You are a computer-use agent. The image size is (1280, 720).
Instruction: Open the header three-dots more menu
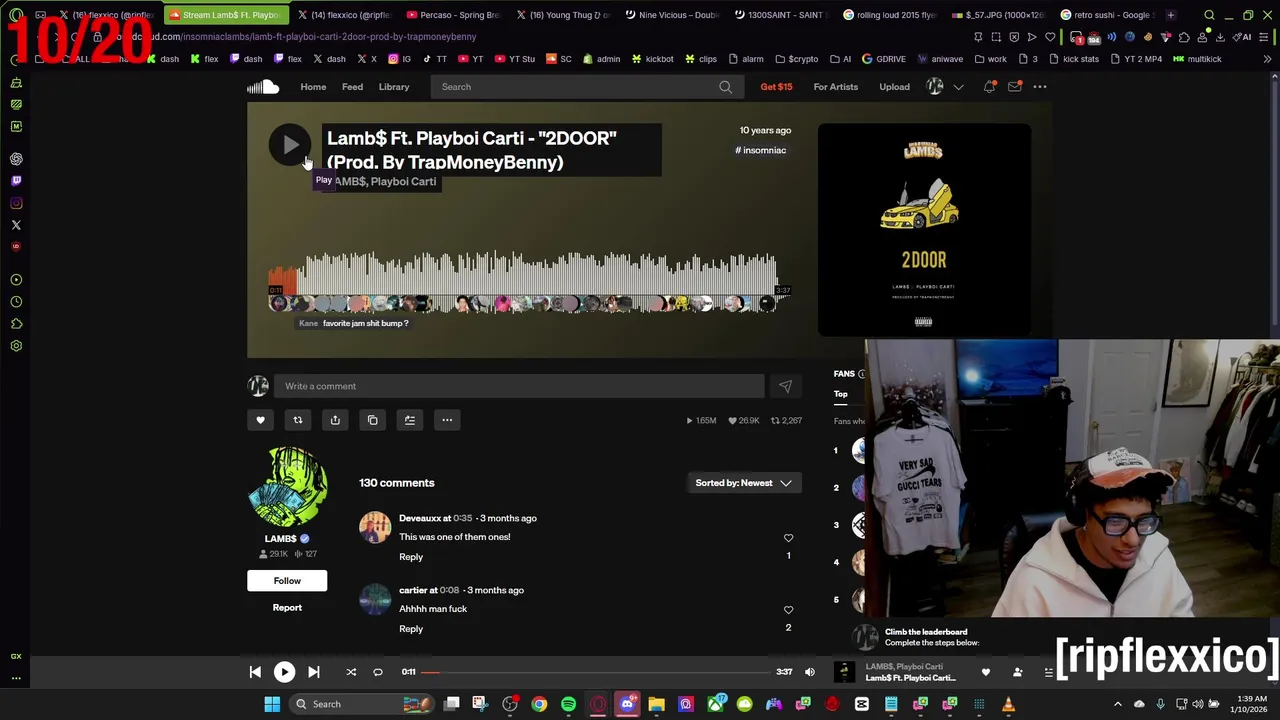click(x=1040, y=87)
